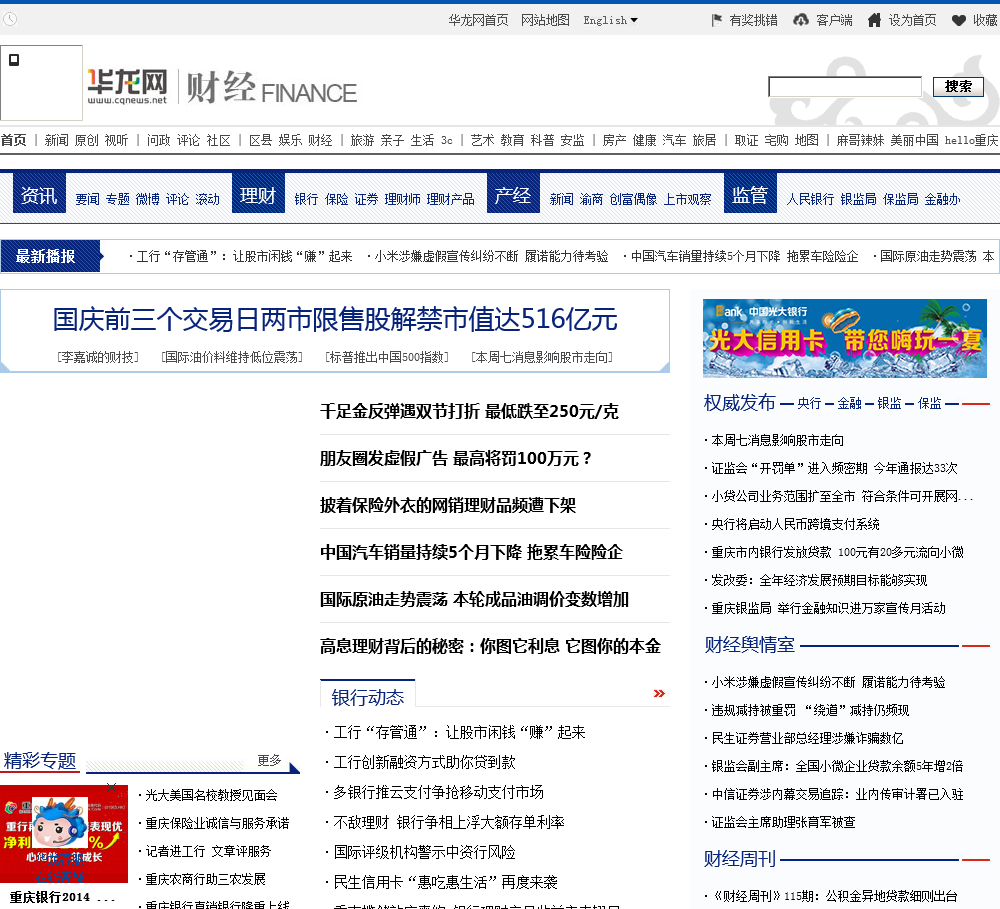Open 上市观察 sub-link
This screenshot has width=1000, height=909.
pyautogui.click(x=688, y=200)
